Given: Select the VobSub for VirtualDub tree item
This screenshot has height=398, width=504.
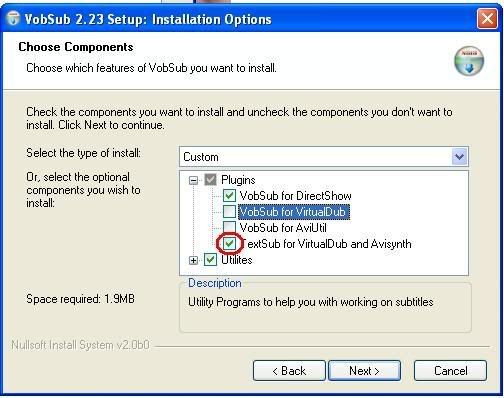Looking at the screenshot, I should [x=294, y=212].
